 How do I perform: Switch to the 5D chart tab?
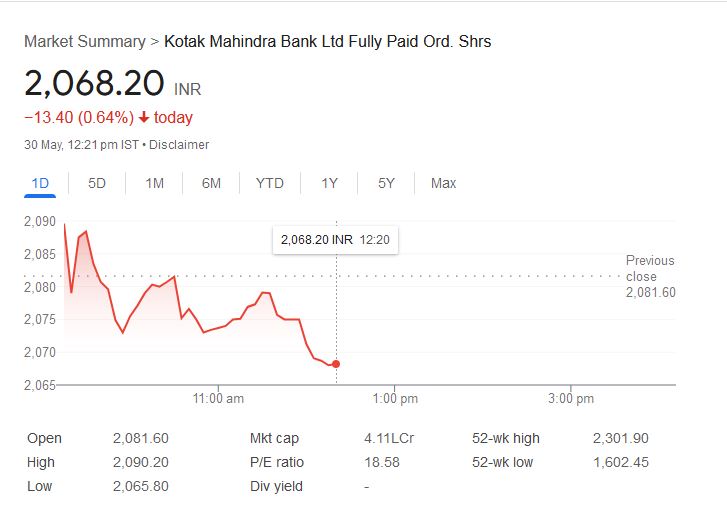97,183
